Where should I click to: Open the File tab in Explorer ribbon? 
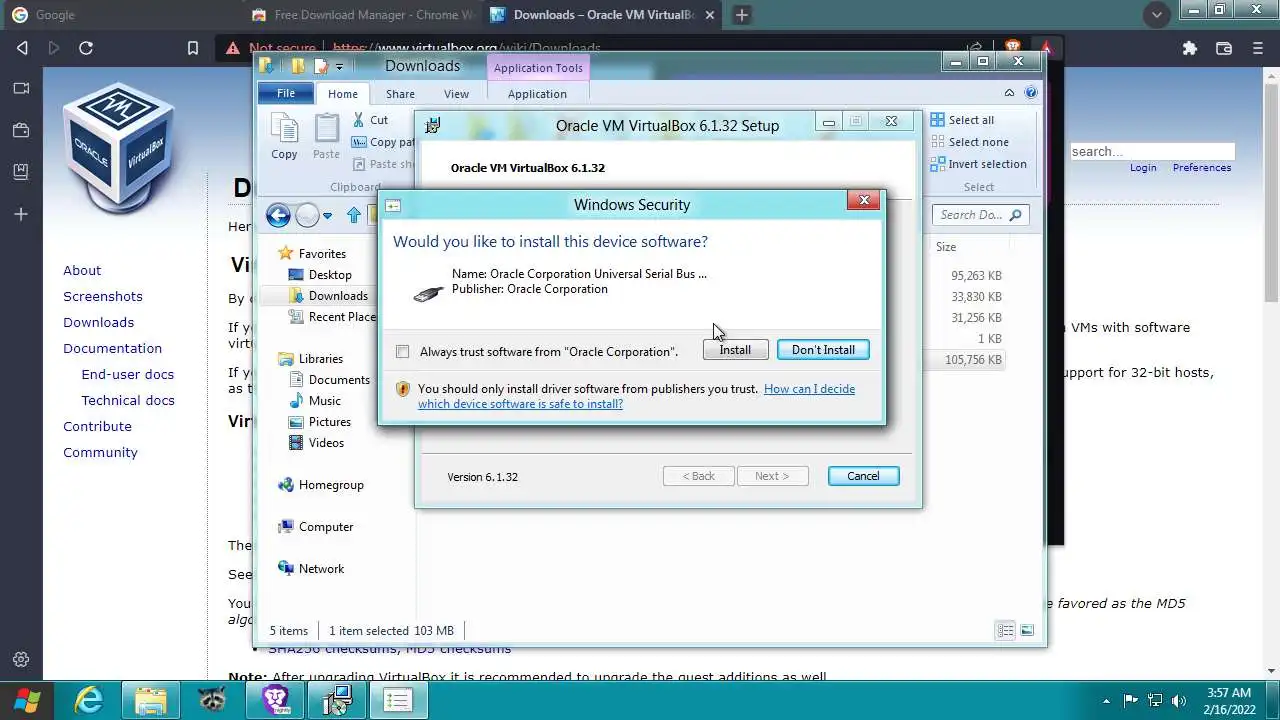(x=286, y=93)
